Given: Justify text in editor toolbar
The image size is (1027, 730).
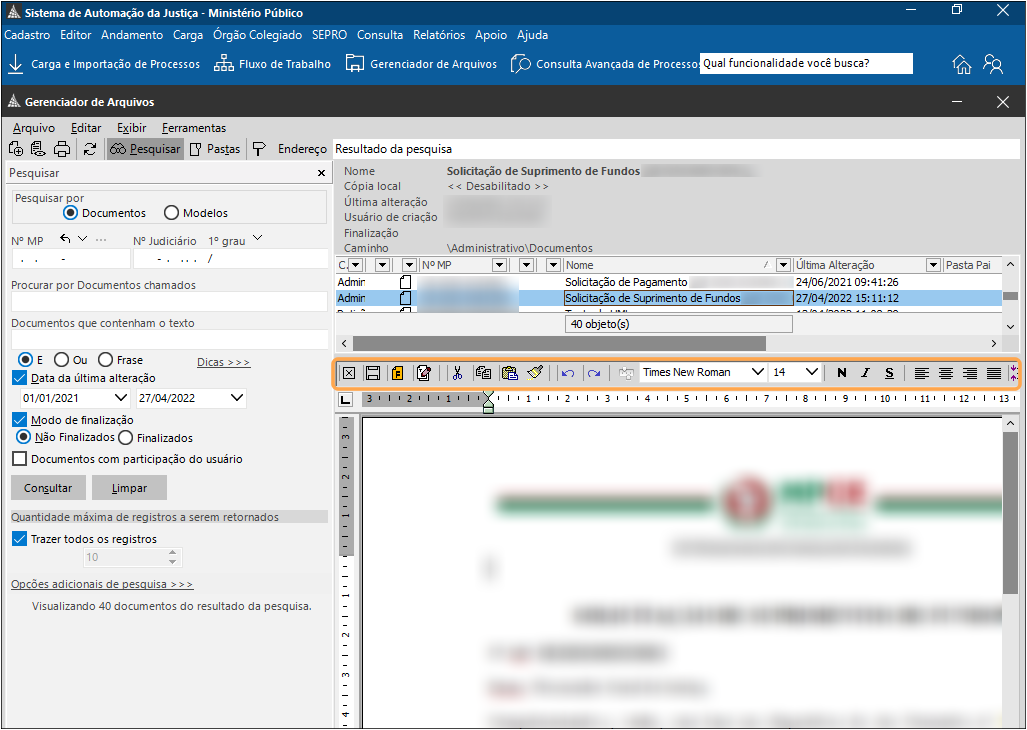Looking at the screenshot, I should pyautogui.click(x=994, y=373).
